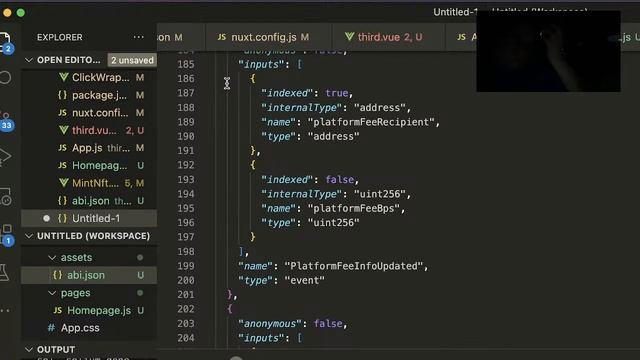This screenshot has width=640, height=360.
Task: Click the JS icon beside App.js
Action: pyautogui.click(x=62, y=148)
